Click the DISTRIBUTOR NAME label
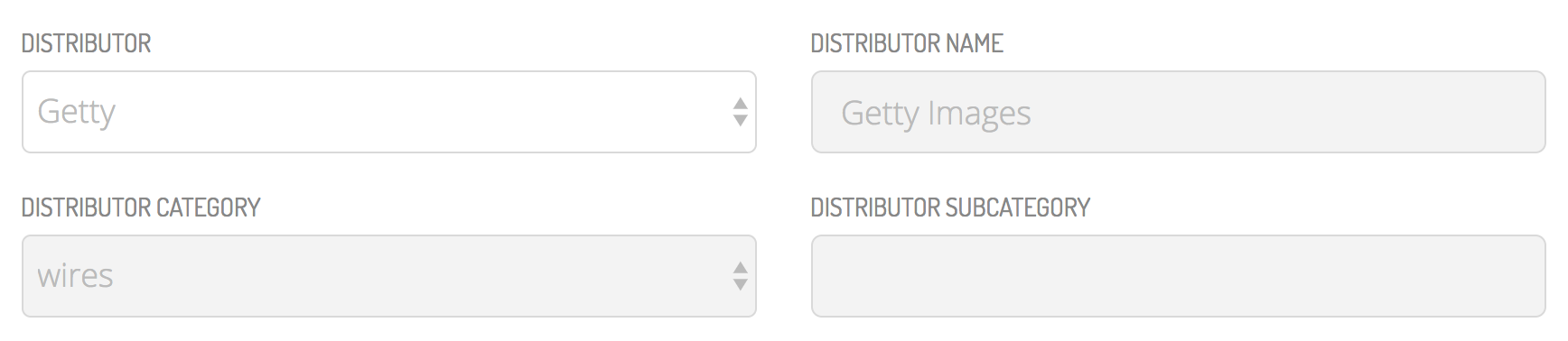Image resolution: width=1568 pixels, height=341 pixels. pyautogui.click(x=907, y=43)
